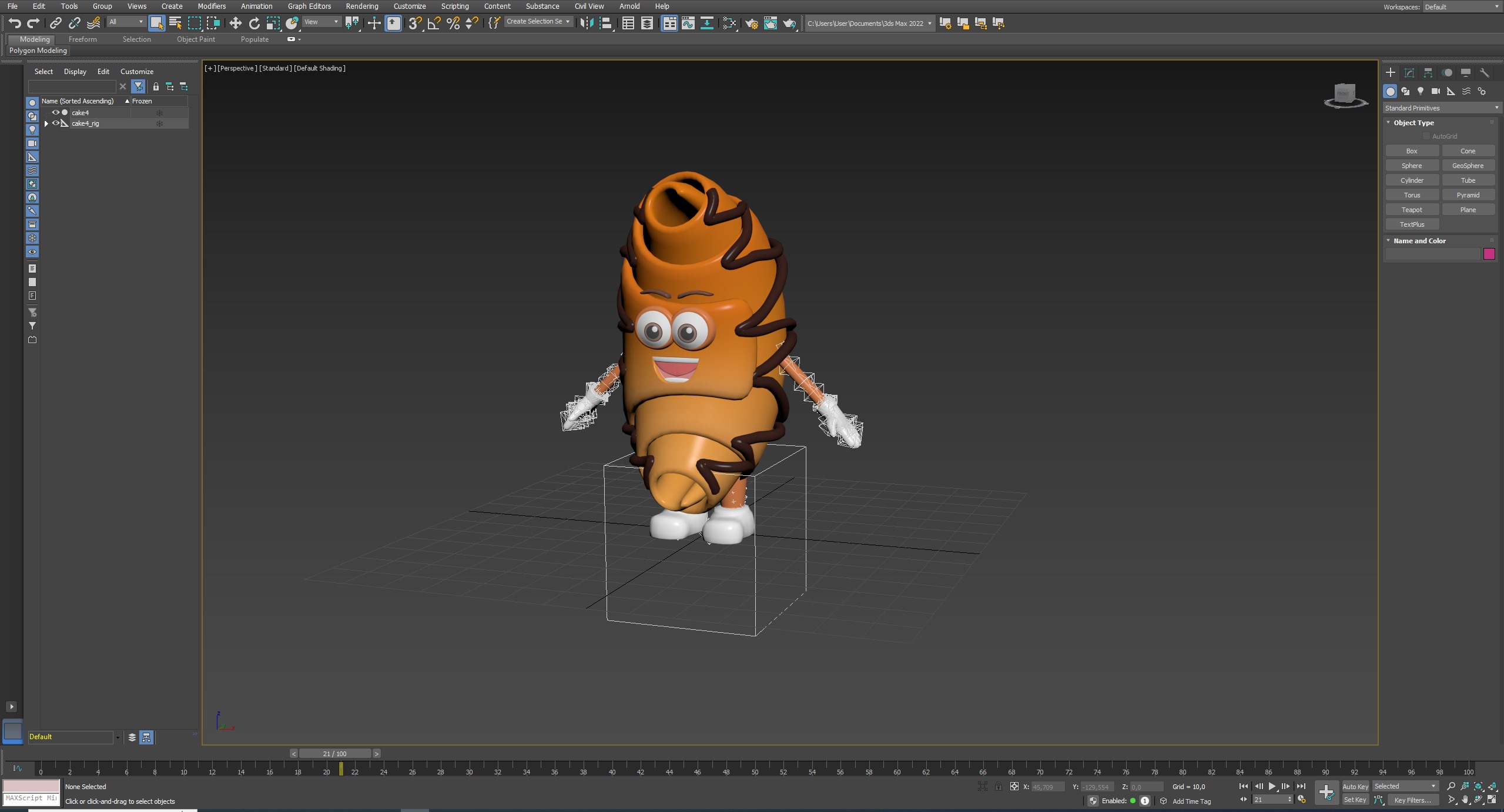Expand the cake4_rig tree row
Screen dimensions: 1504x812
[46, 123]
